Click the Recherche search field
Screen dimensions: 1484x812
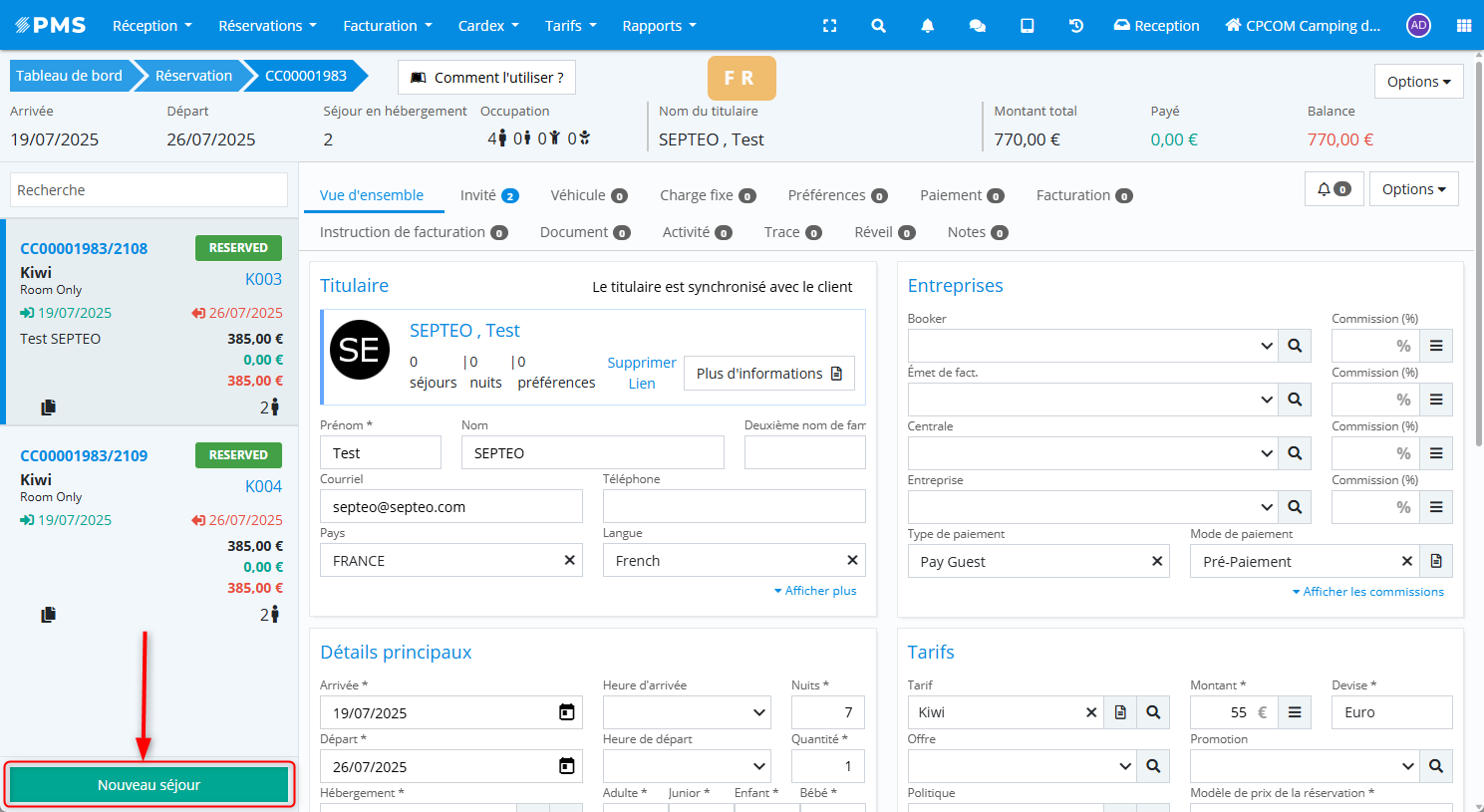148,190
